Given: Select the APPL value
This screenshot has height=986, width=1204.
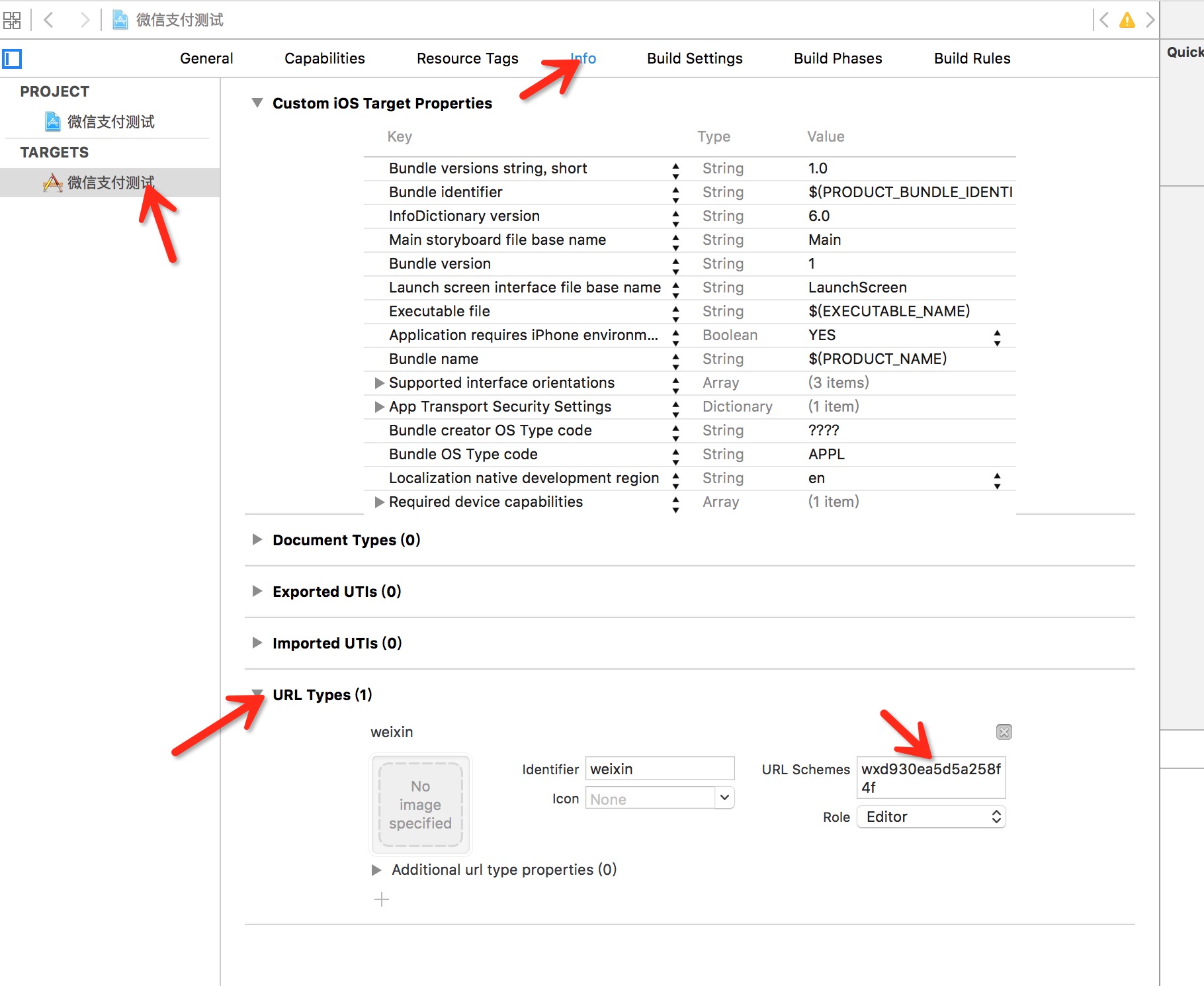Looking at the screenshot, I should pyautogui.click(x=826, y=454).
